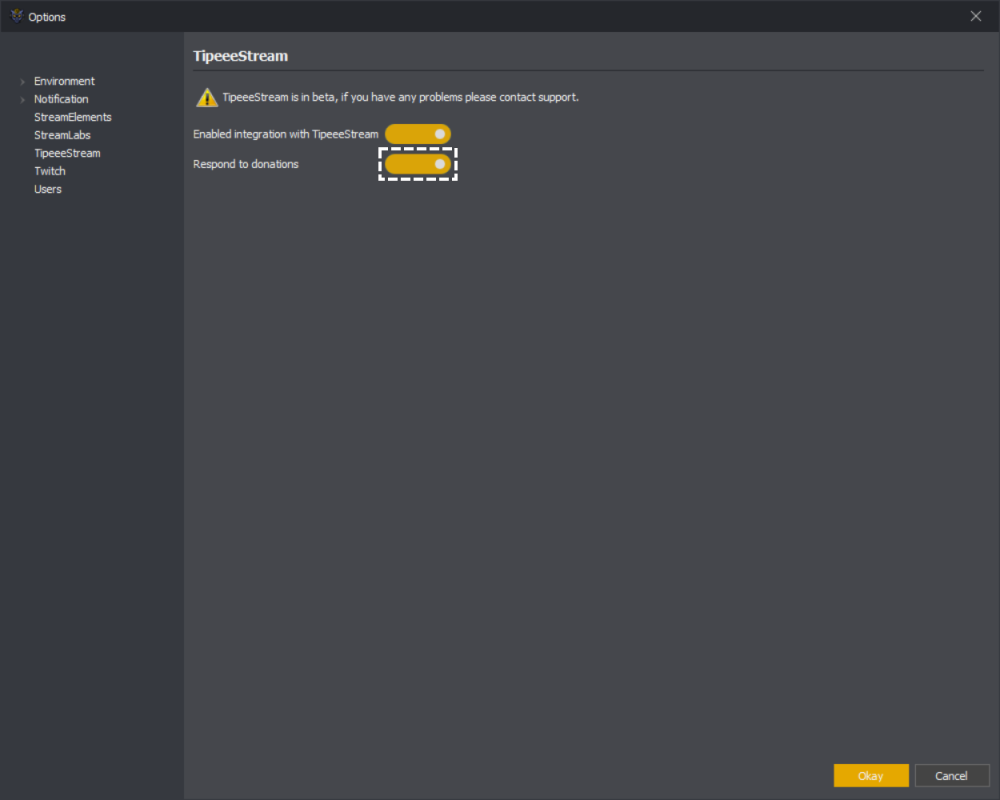Toggle Enabled integration with TipeeeStream switch
The height and width of the screenshot is (800, 1000).
[x=418, y=134]
